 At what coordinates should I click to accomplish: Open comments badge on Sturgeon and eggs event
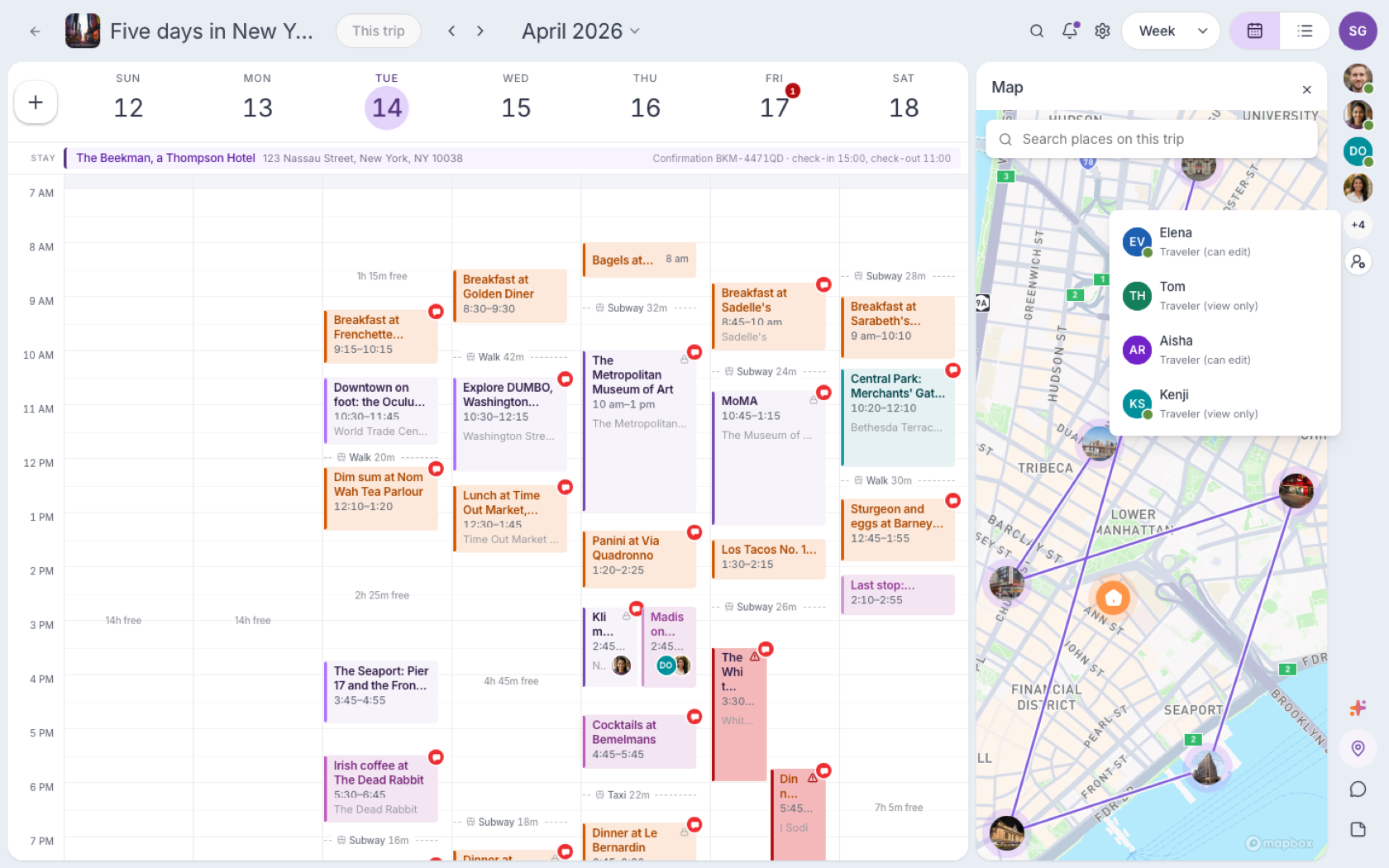(953, 501)
